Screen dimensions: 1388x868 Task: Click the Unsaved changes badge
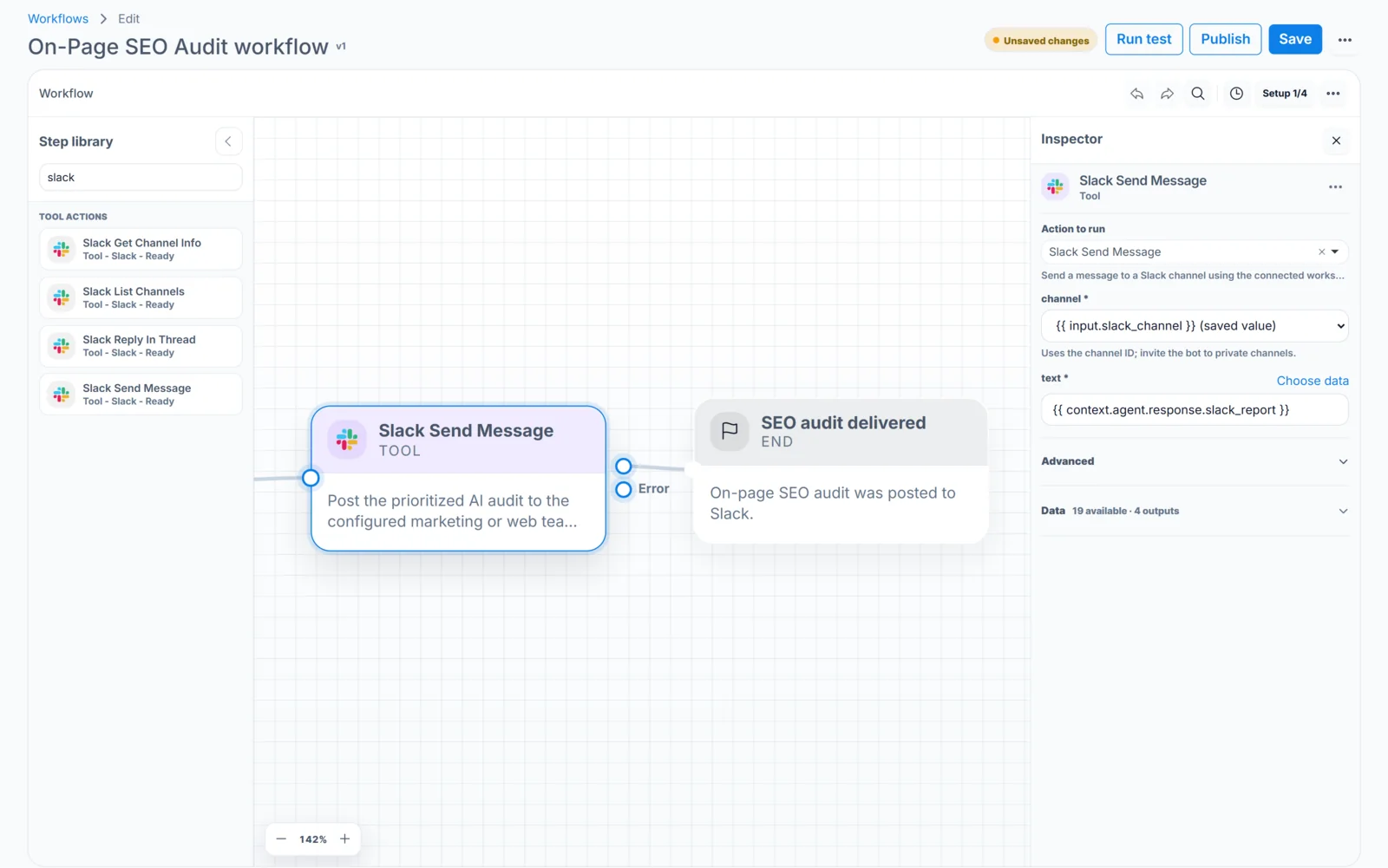[x=1041, y=41]
